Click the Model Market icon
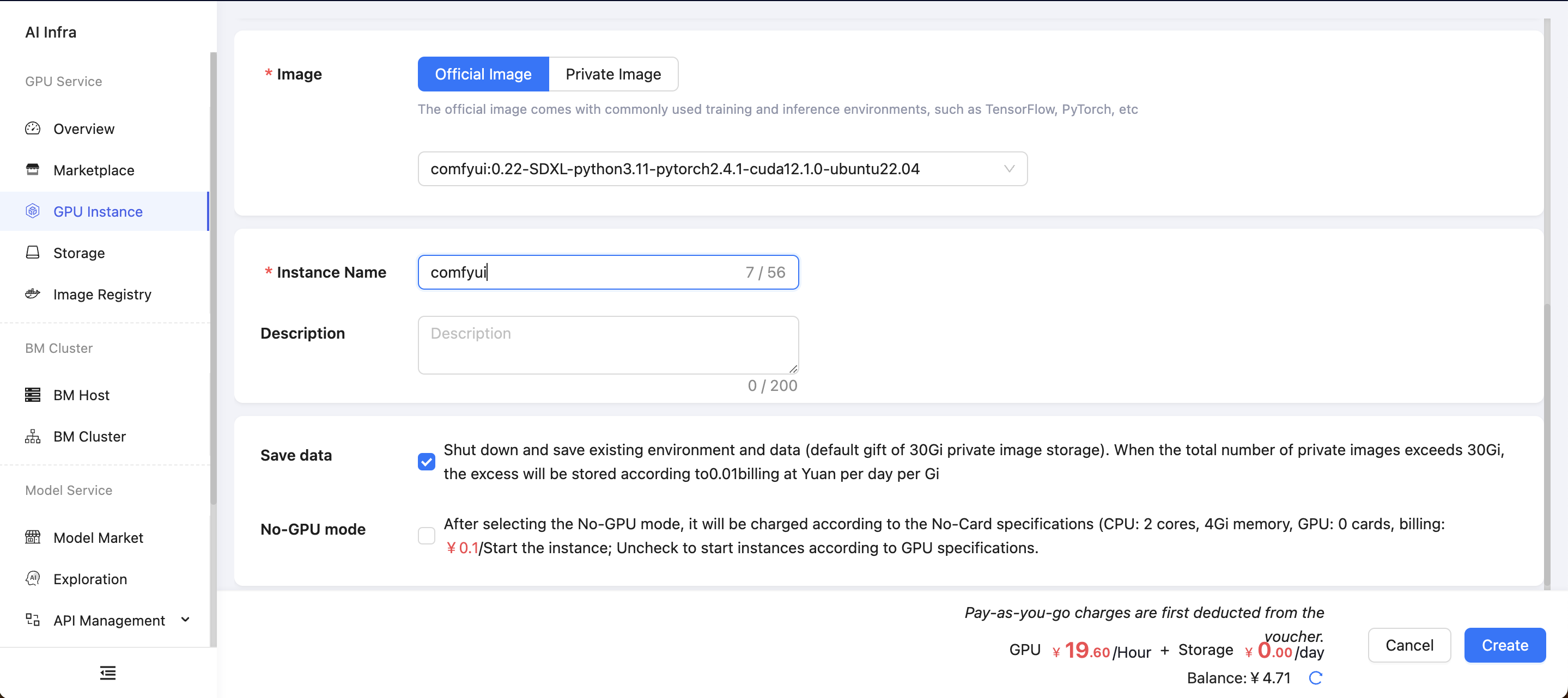The width and height of the screenshot is (1568, 698). tap(33, 537)
